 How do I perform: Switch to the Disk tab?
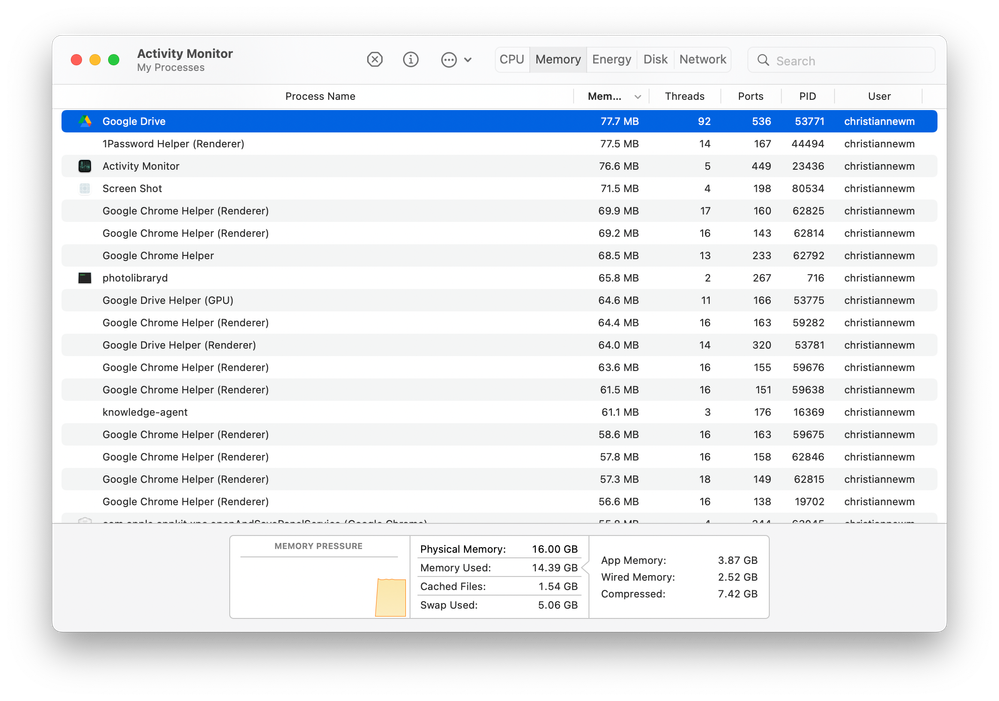pyautogui.click(x=655, y=59)
